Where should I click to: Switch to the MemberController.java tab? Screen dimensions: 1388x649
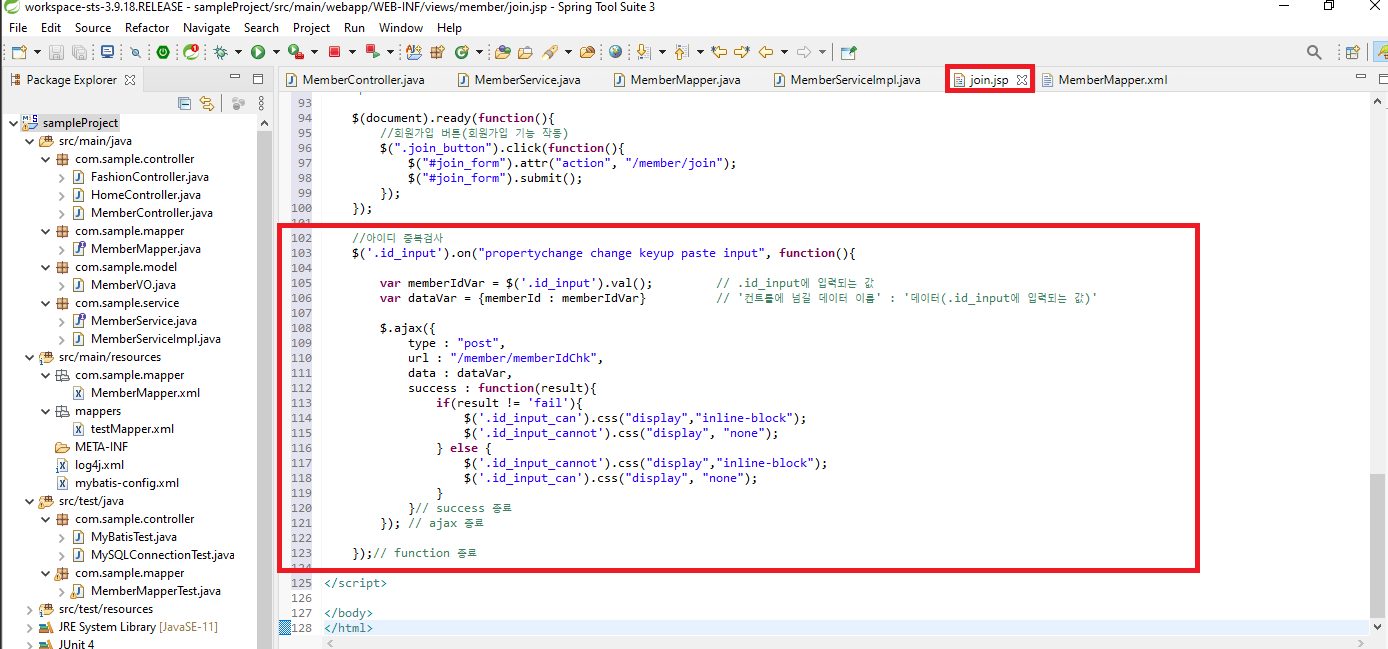[355, 80]
